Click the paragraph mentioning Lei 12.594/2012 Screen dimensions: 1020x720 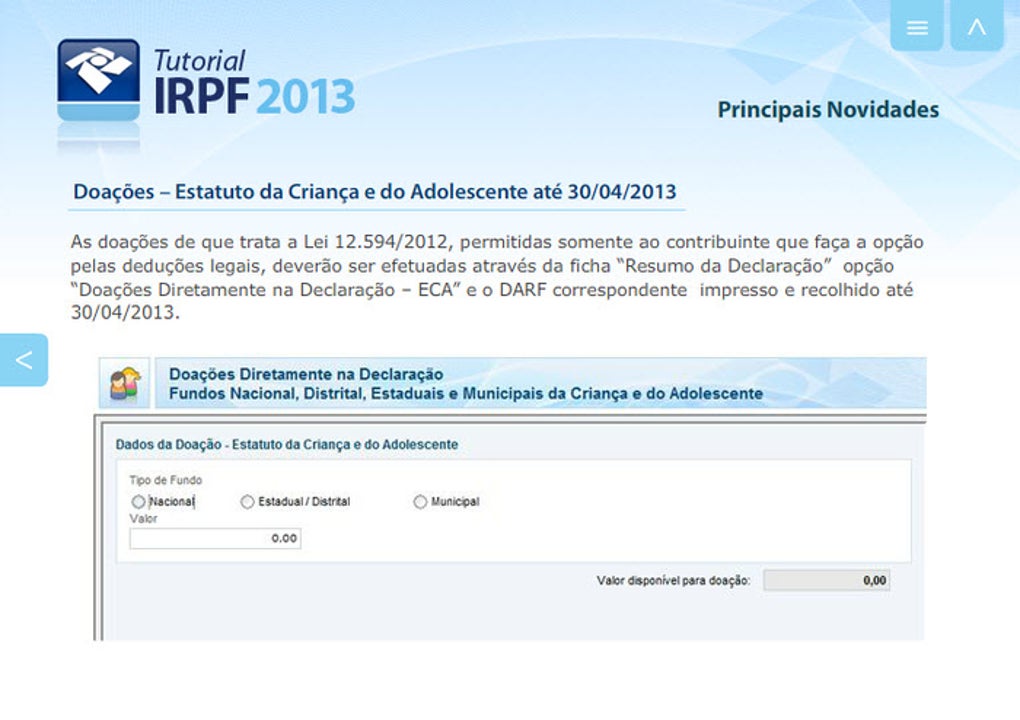(497, 277)
